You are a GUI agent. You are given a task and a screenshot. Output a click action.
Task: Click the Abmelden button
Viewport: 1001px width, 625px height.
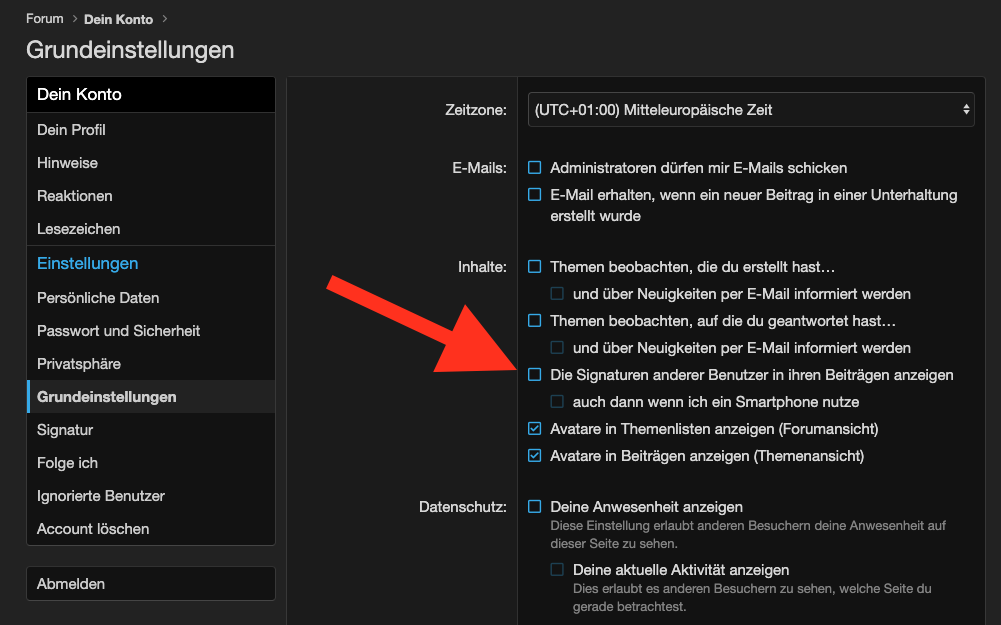point(151,584)
